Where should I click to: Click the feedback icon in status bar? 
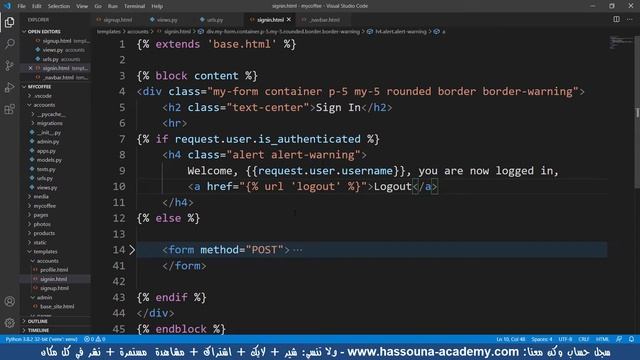[619, 339]
